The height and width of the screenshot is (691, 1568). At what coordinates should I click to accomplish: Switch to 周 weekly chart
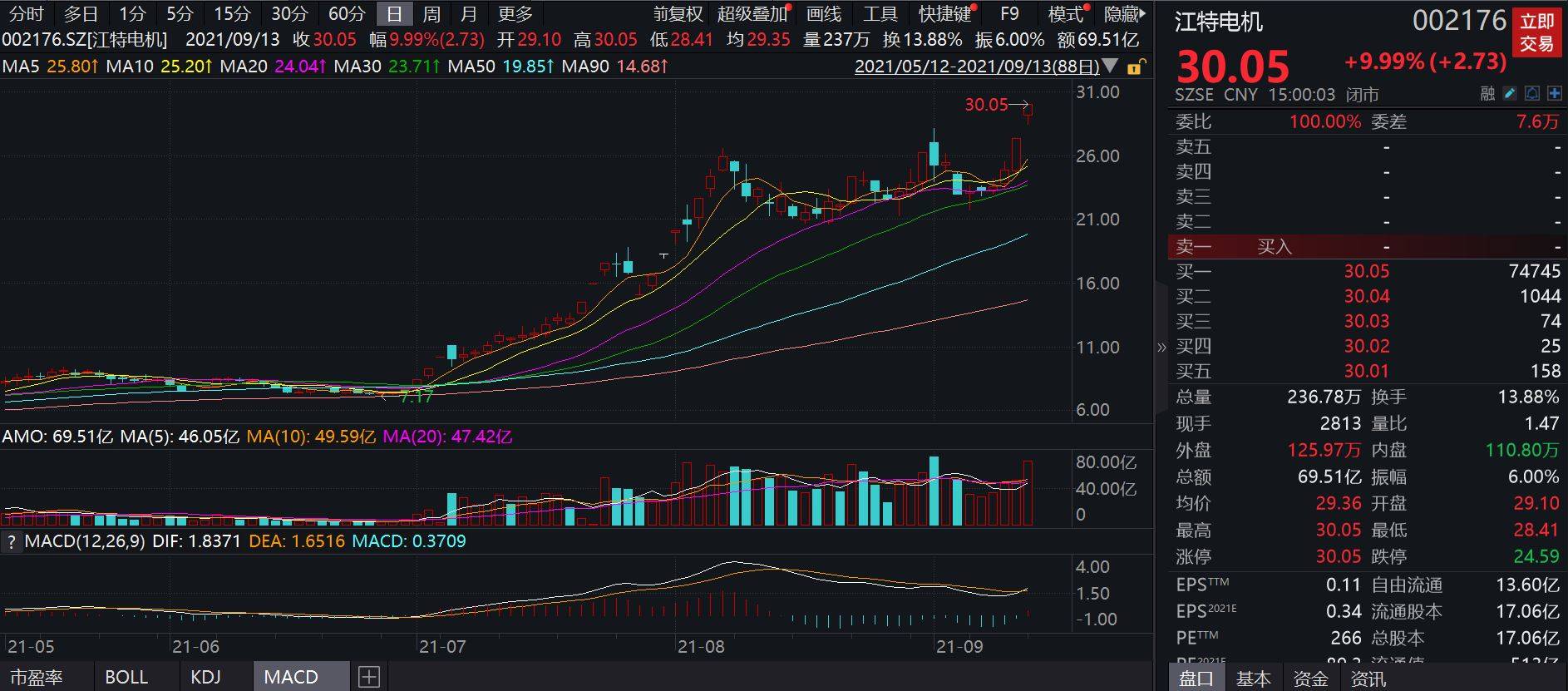pyautogui.click(x=431, y=14)
